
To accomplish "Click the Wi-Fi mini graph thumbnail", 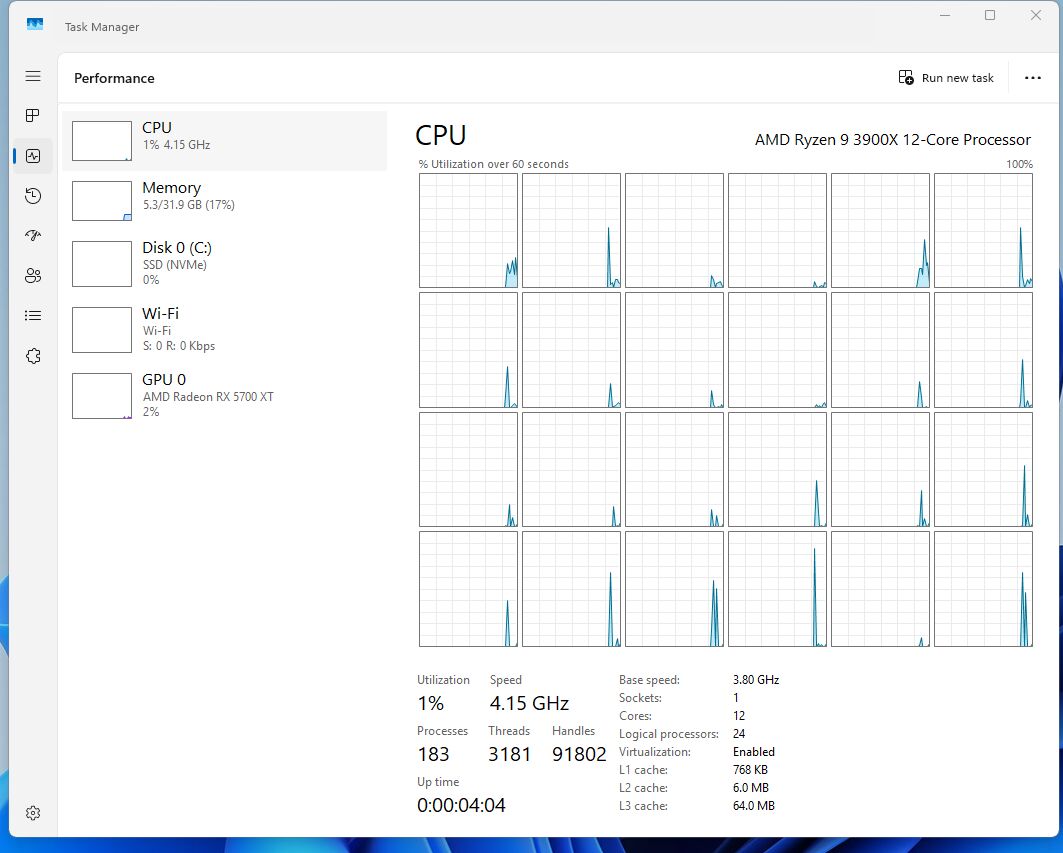I will click(102, 330).
